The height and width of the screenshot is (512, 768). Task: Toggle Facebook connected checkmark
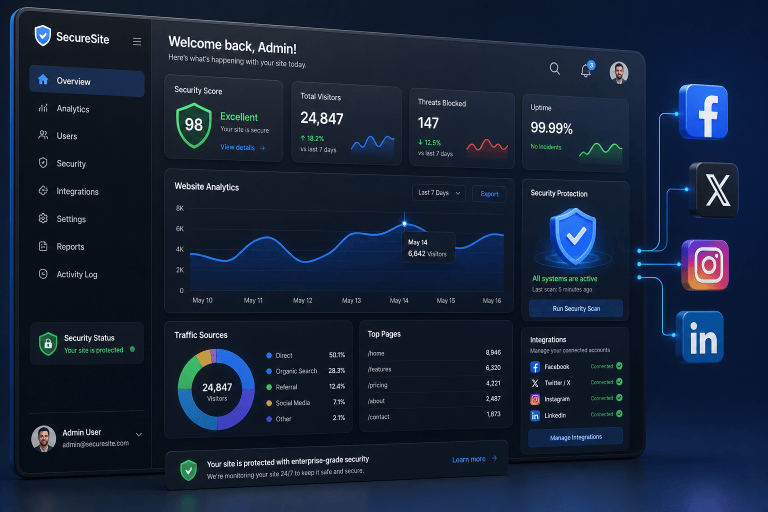619,366
